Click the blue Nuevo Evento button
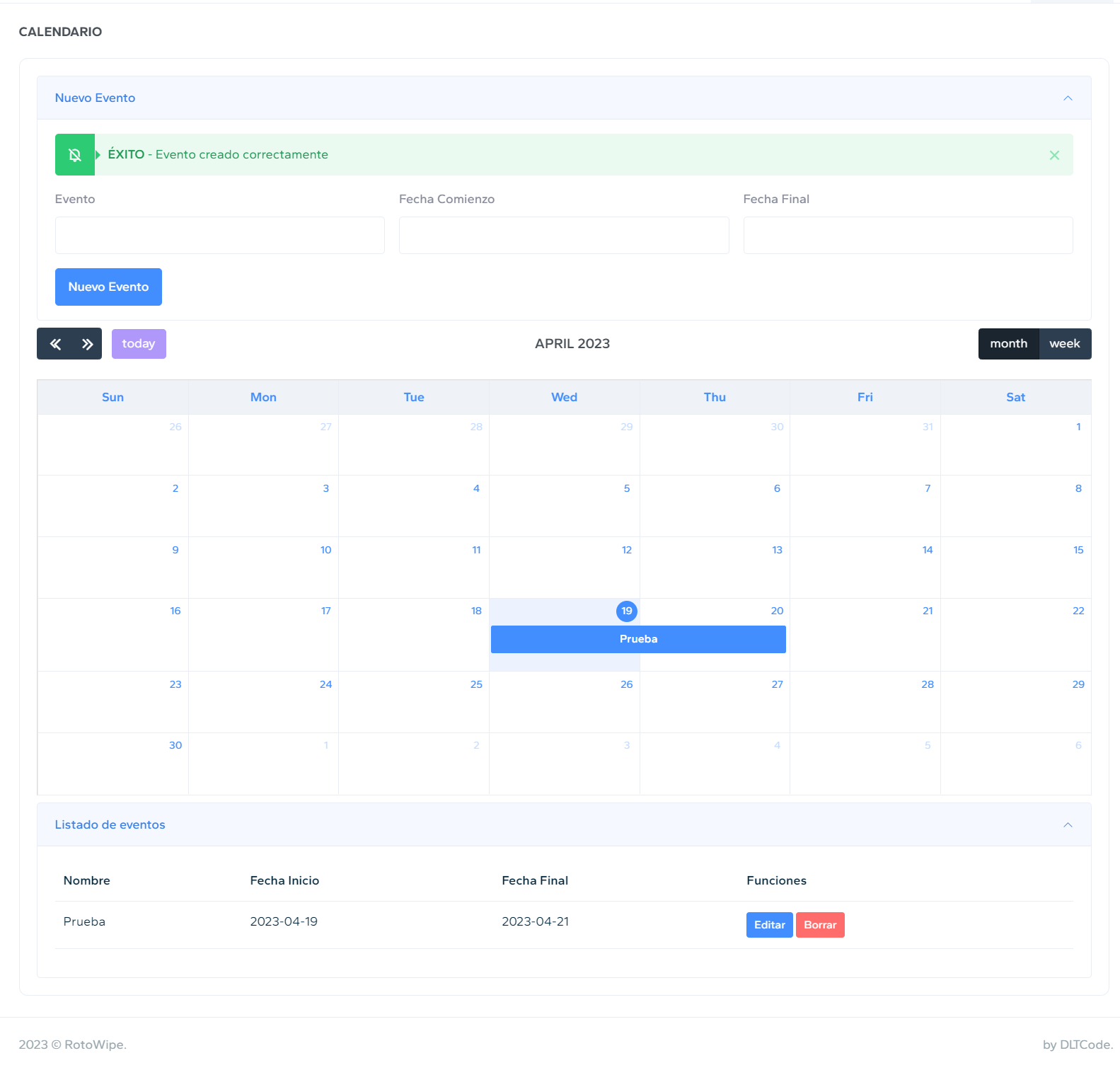 pyautogui.click(x=108, y=287)
